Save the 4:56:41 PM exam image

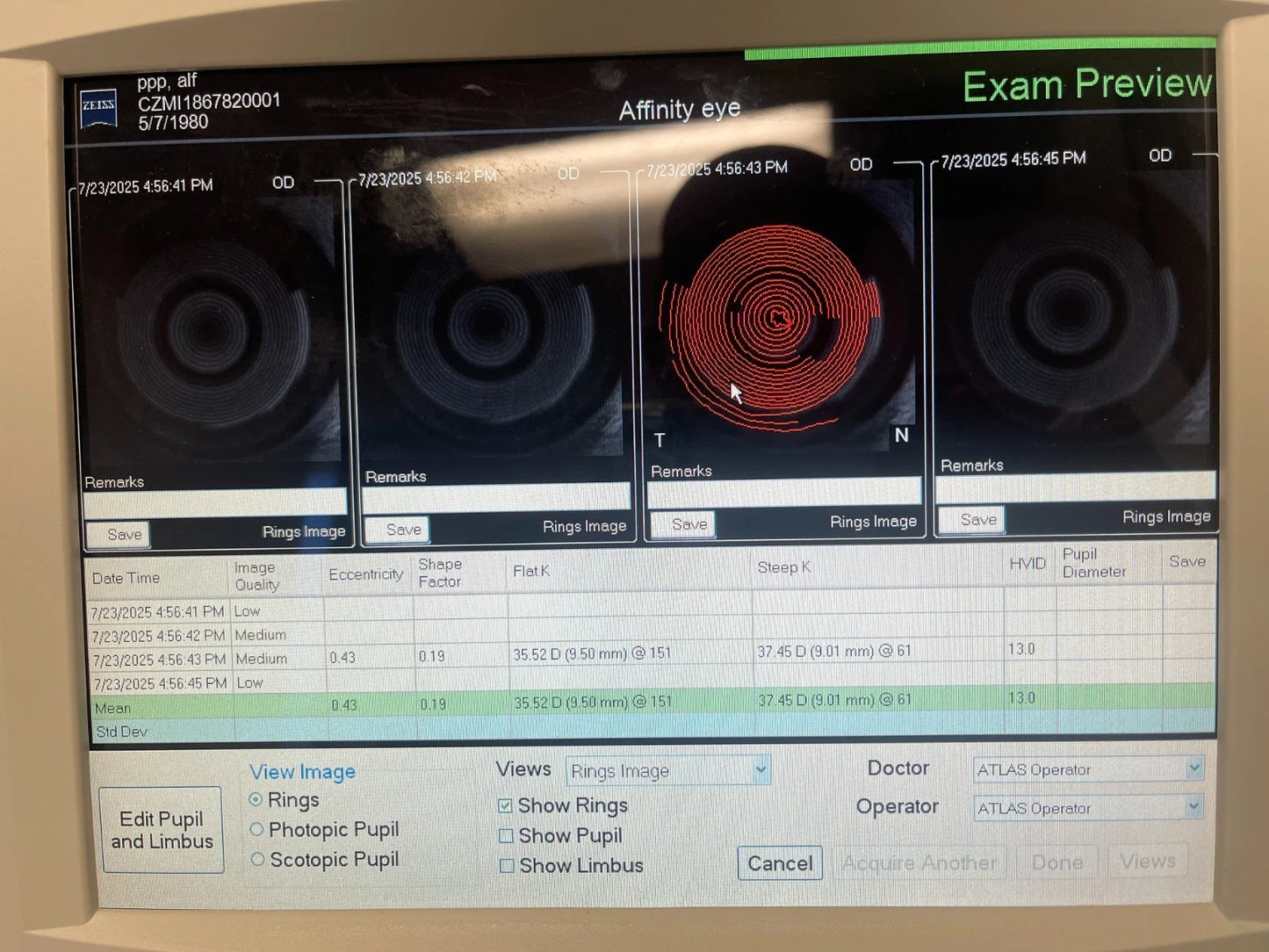click(118, 534)
